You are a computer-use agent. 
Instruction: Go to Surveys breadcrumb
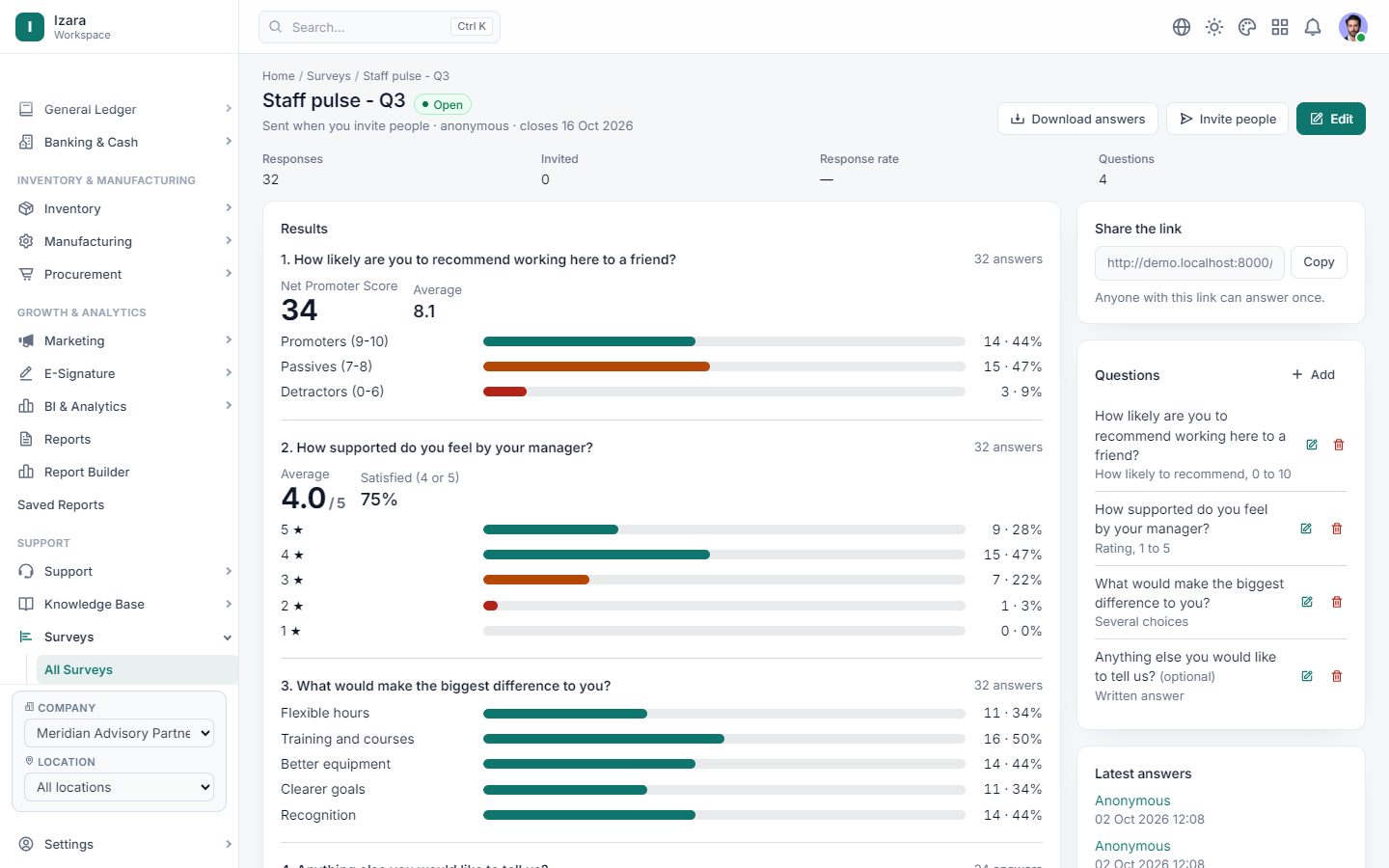[x=329, y=76]
